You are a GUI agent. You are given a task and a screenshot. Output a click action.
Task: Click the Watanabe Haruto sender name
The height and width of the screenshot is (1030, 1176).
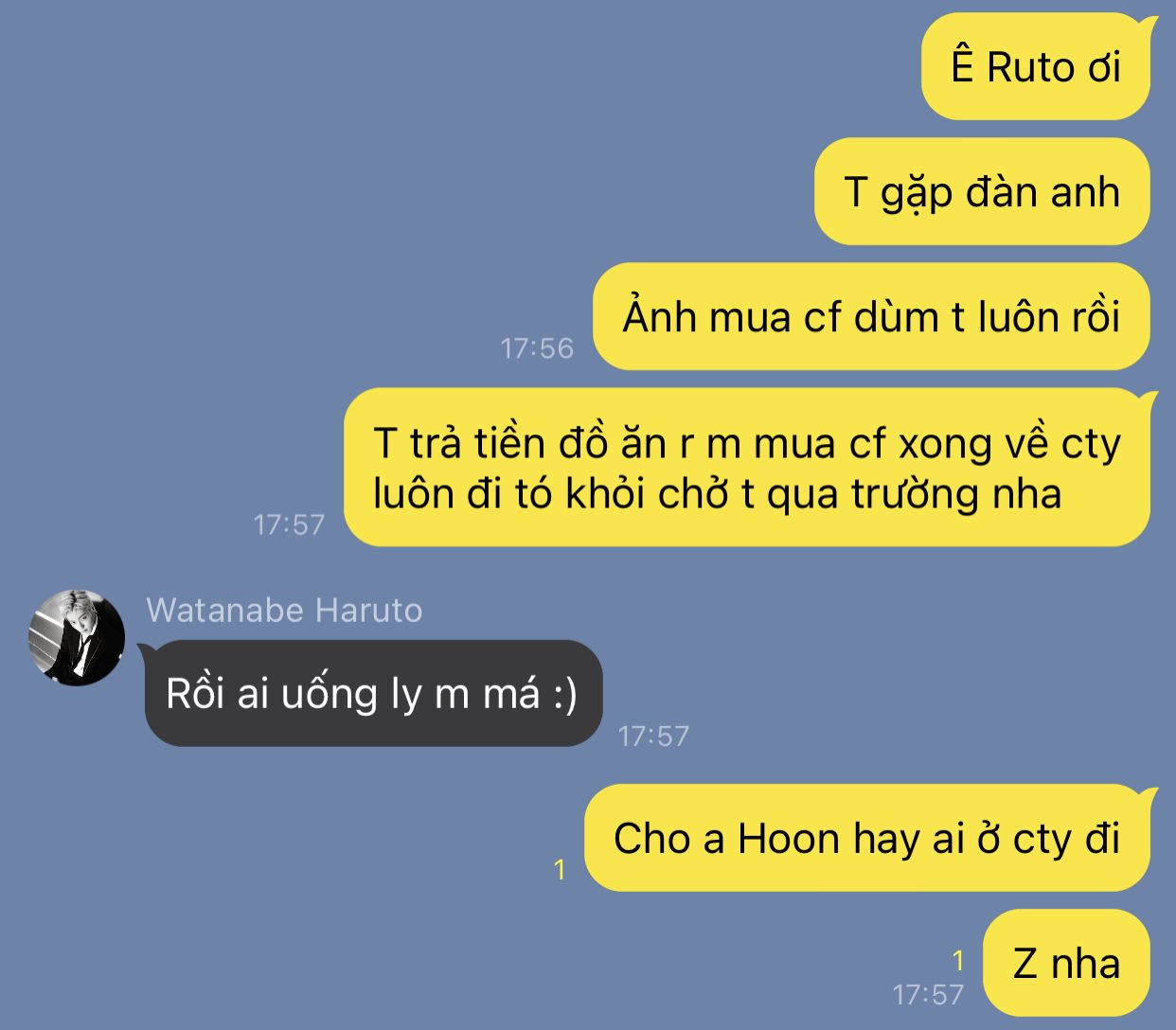click(x=284, y=610)
